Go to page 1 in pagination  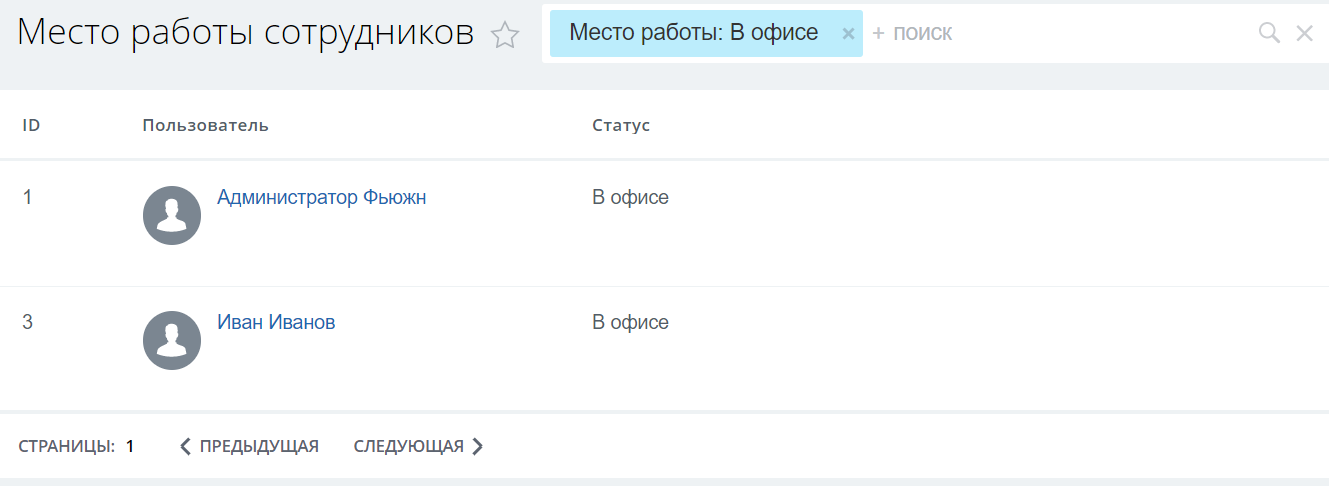click(130, 446)
